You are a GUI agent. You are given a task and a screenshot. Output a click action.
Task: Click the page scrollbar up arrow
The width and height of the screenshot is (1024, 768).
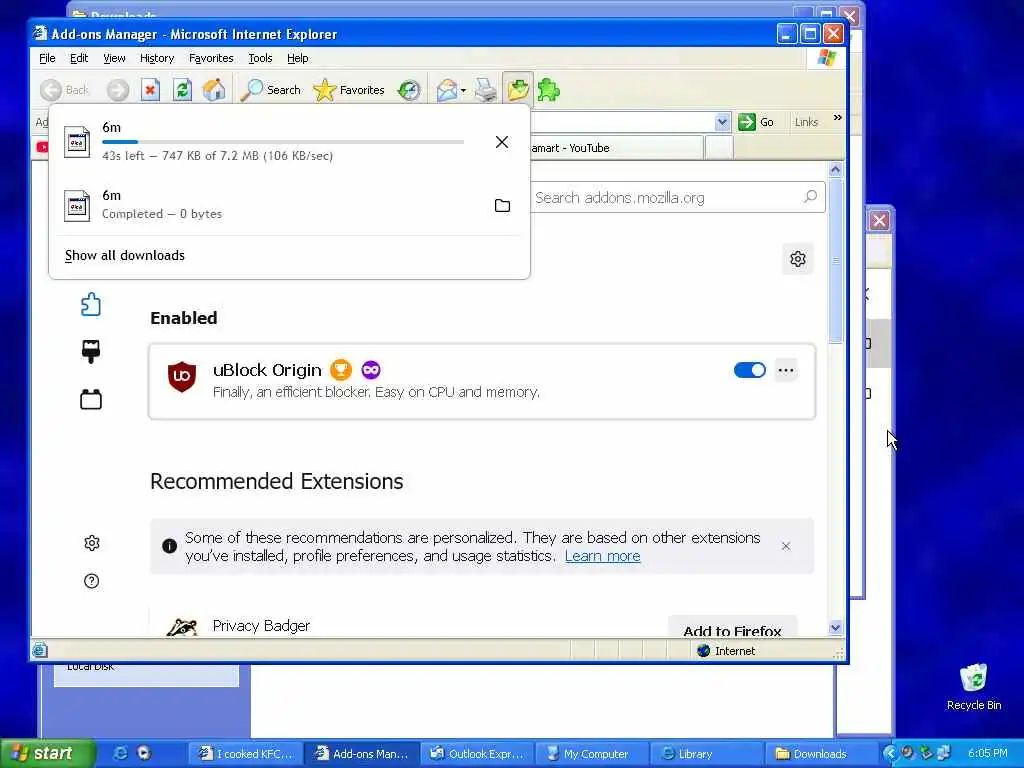pos(835,170)
